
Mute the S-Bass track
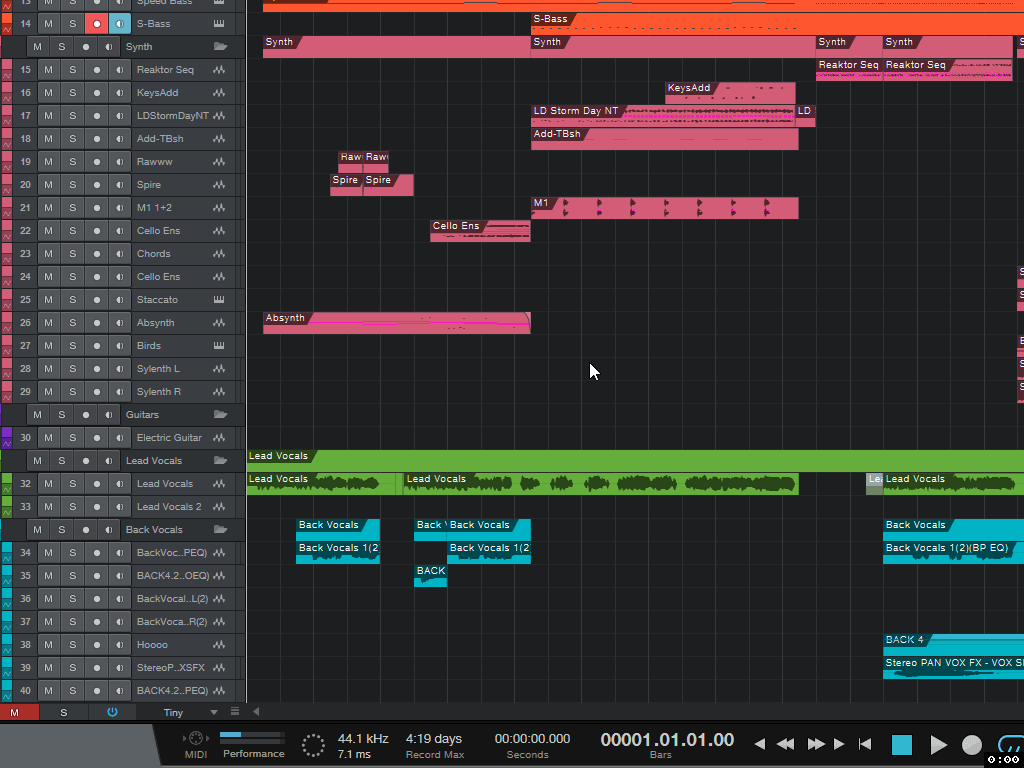[x=48, y=24]
